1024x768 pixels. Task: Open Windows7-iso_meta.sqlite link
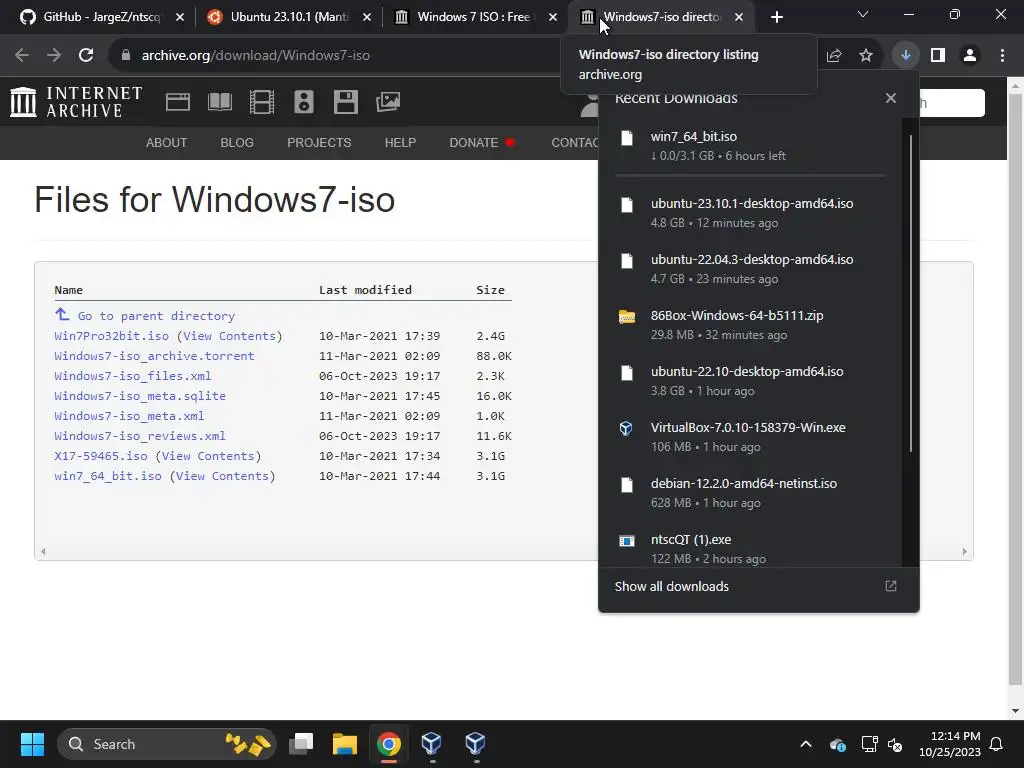click(x=140, y=396)
